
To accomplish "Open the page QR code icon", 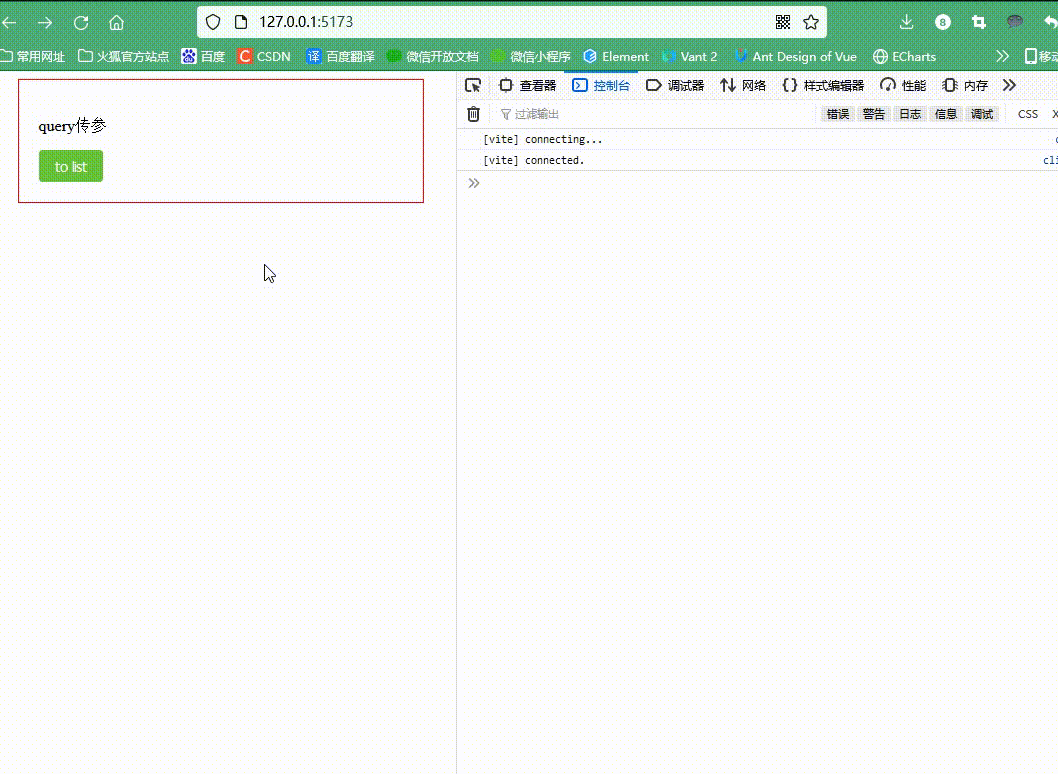I will tap(783, 22).
